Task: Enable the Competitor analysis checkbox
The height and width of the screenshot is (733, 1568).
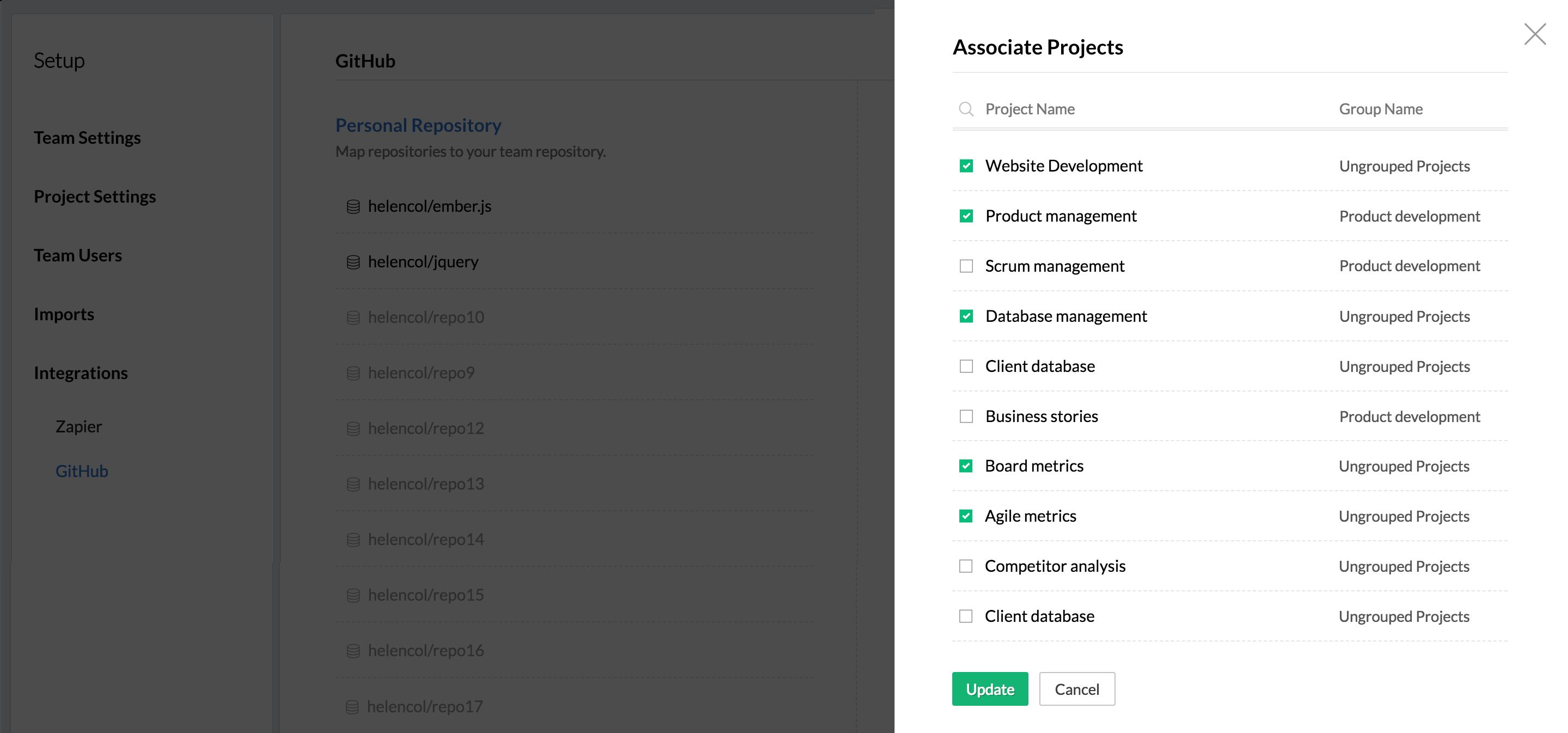Action: (965, 566)
